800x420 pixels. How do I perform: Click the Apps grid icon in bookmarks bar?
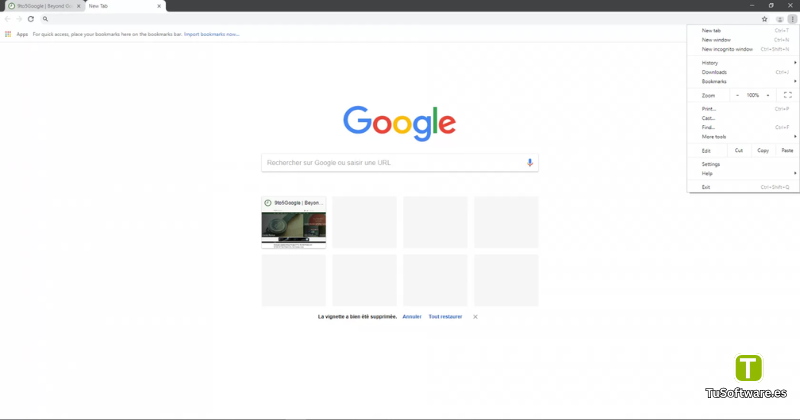(8, 34)
